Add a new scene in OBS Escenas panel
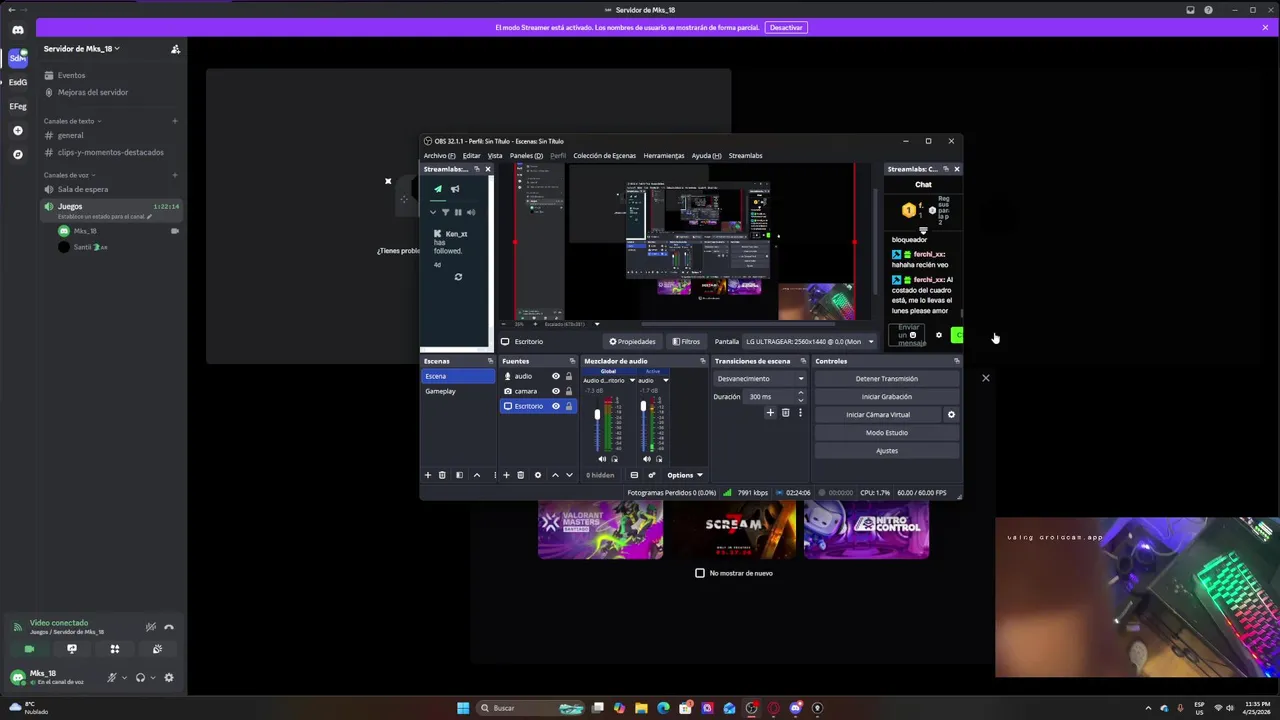The image size is (1280, 720). coord(428,475)
